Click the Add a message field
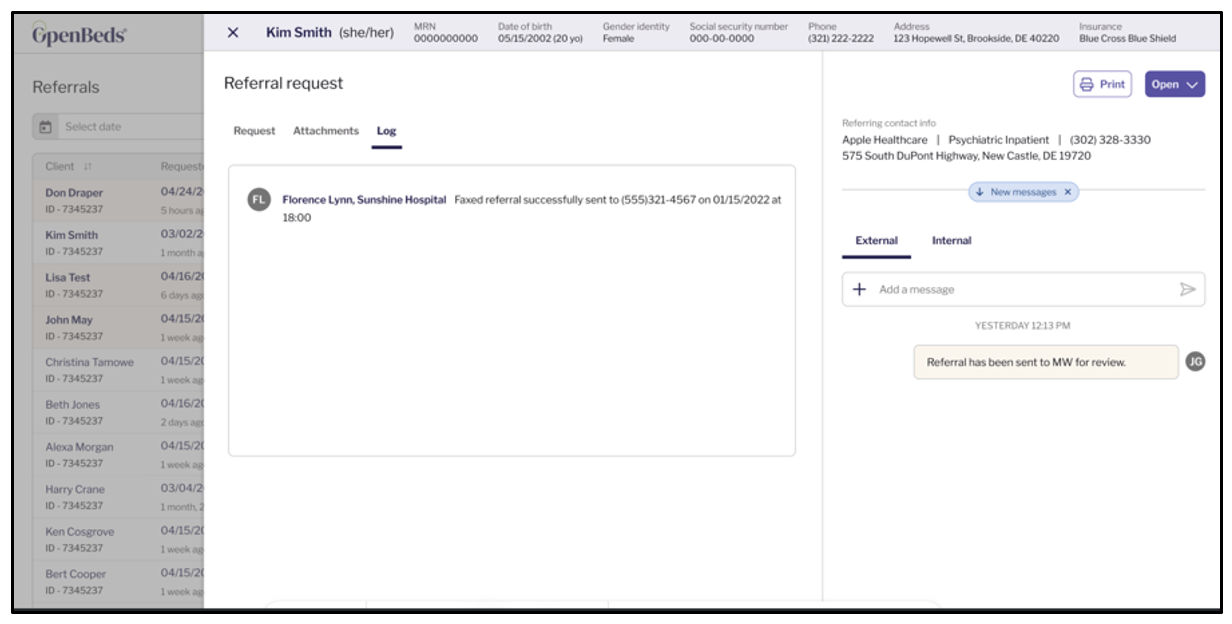This screenshot has height=624, width=1232. pos(1023,289)
